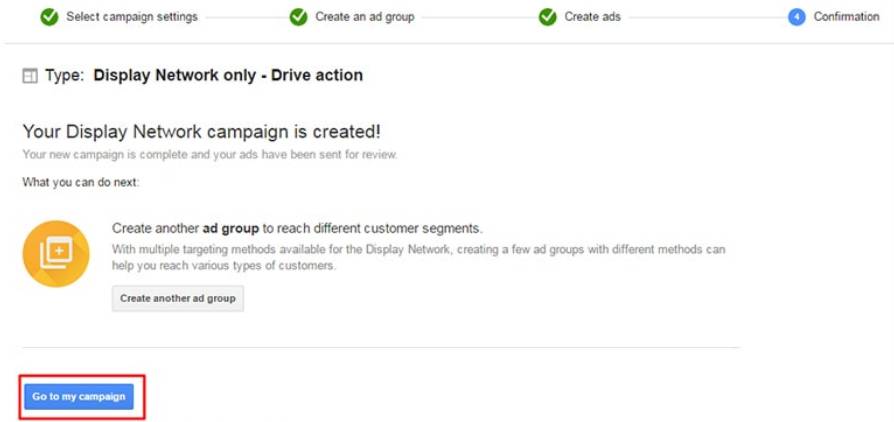
Task: Click the bold ad group text in the suggestion
Action: pyautogui.click(x=231, y=228)
